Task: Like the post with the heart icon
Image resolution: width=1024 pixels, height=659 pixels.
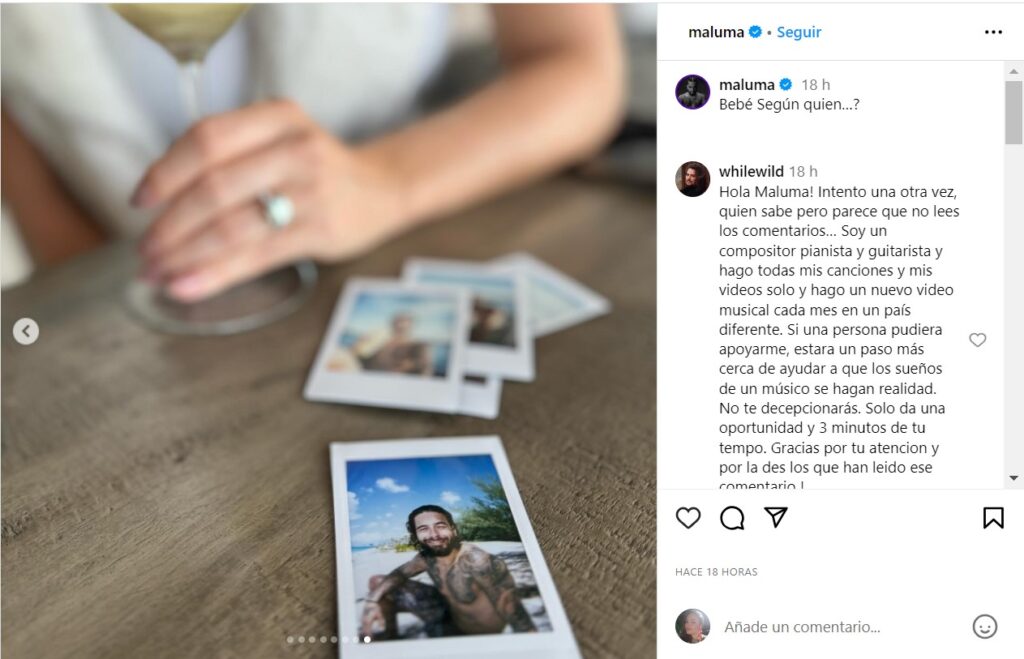Action: coord(688,518)
